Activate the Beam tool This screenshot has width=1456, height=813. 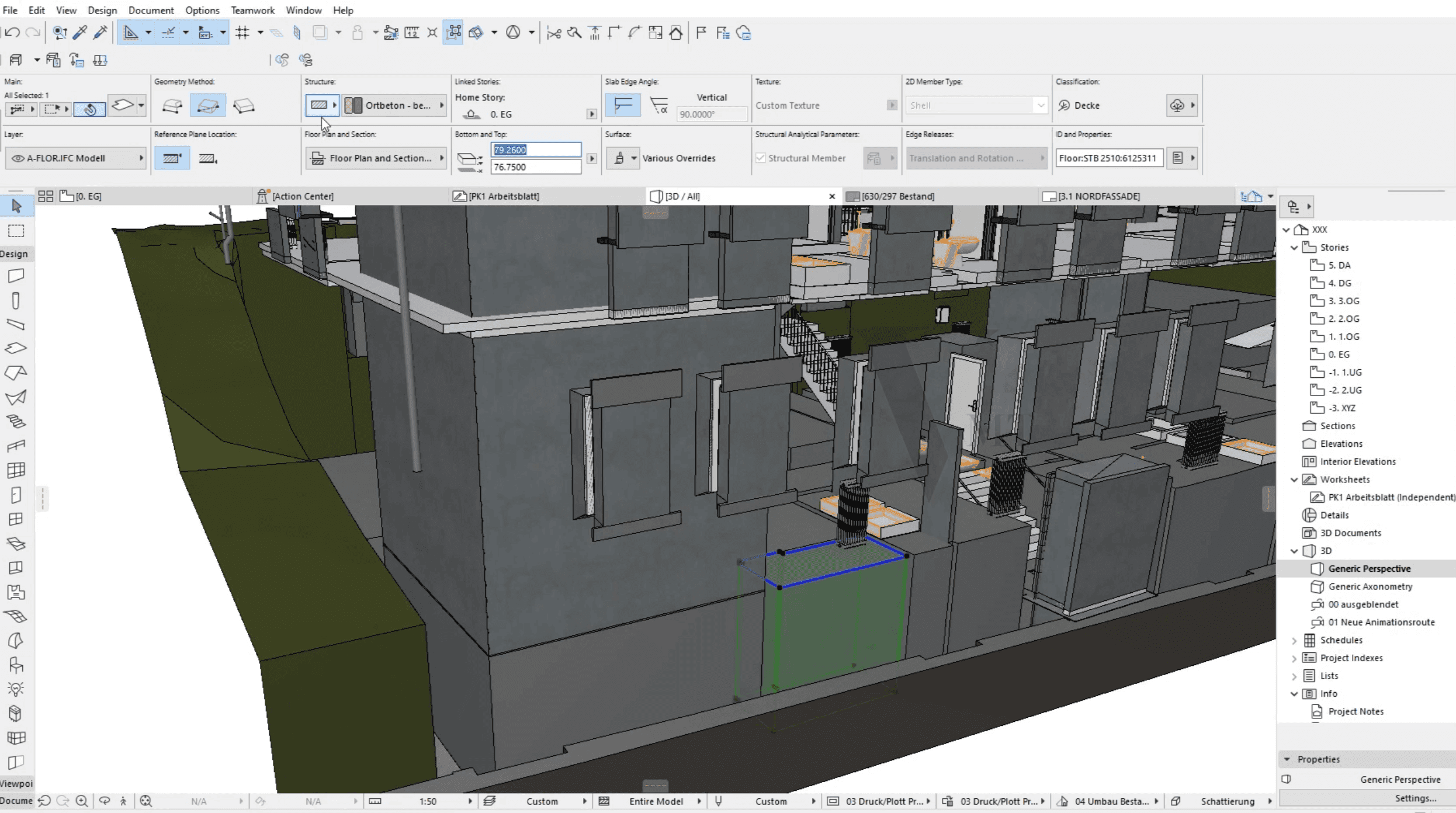point(16,324)
